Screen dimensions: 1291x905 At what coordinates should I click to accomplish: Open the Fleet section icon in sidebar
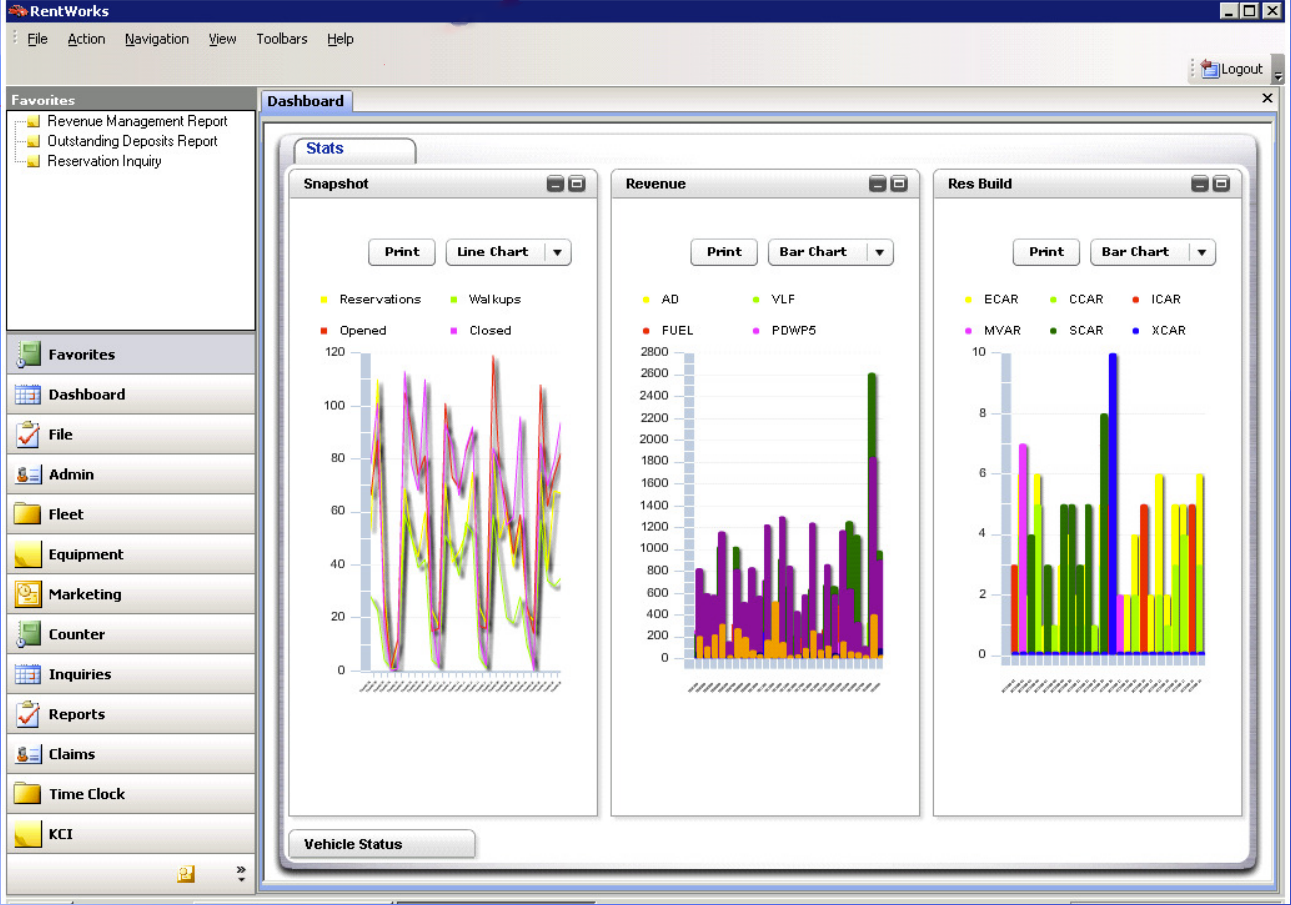pos(28,514)
